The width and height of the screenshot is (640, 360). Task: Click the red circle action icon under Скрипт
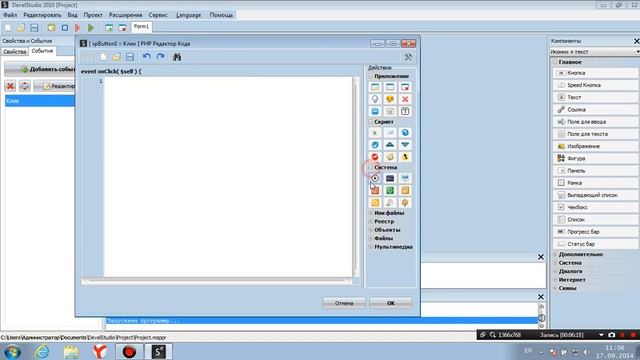tap(375, 157)
